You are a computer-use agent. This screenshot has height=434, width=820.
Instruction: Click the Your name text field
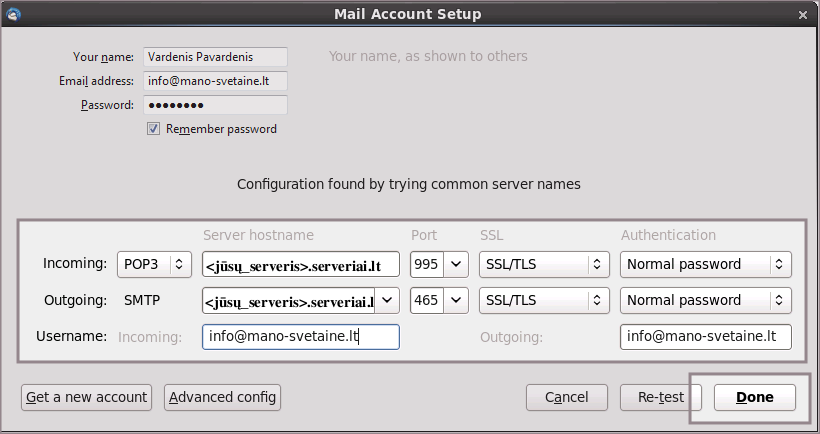click(x=215, y=57)
